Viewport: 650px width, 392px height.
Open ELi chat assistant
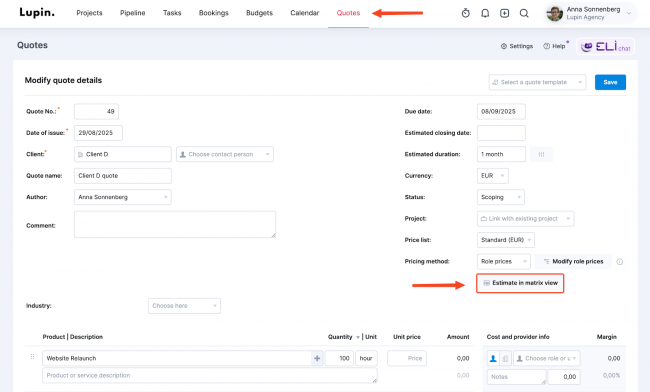click(x=606, y=46)
